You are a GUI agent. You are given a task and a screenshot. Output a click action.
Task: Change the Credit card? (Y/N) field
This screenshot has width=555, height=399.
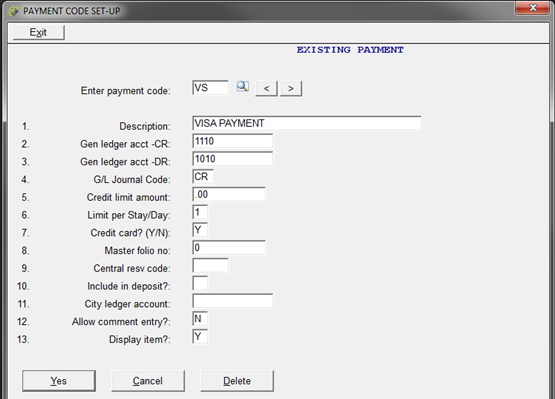200,230
